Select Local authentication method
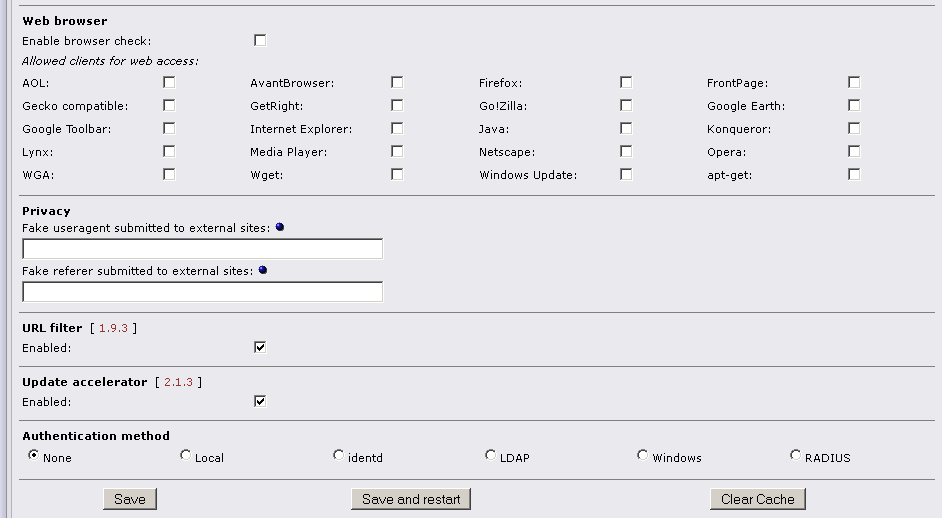 pos(186,455)
